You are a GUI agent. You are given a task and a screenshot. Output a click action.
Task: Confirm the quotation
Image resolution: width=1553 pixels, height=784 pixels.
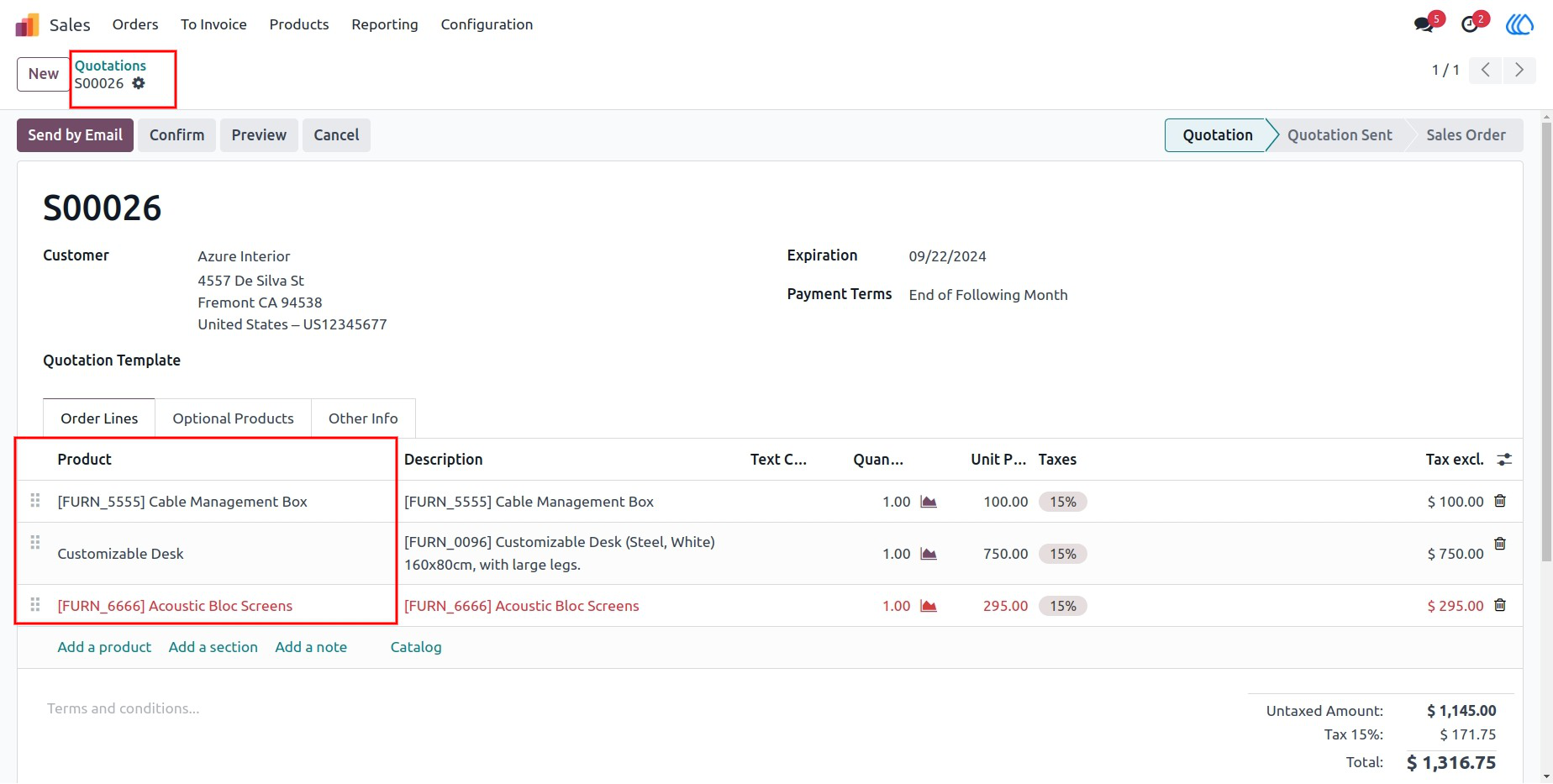tap(176, 135)
